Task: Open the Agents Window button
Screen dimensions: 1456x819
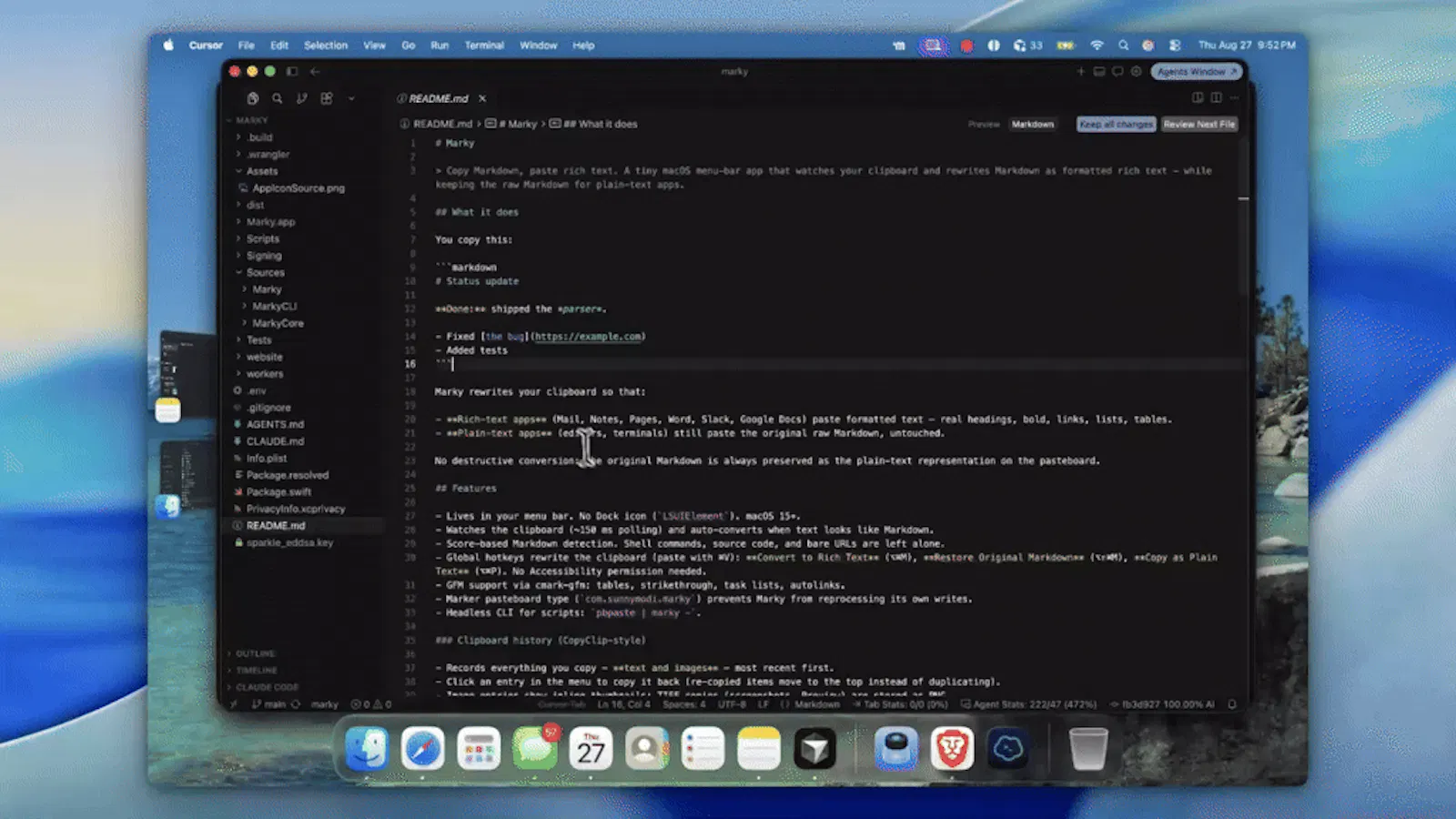Action: [1197, 71]
